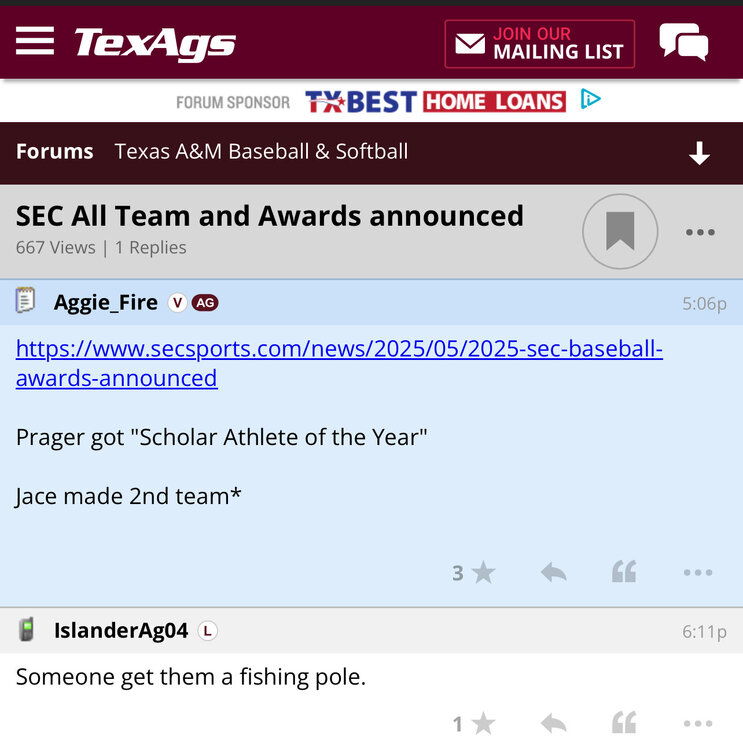The height and width of the screenshot is (750, 743).
Task: Open the hamburger navigation menu
Action: [35, 42]
